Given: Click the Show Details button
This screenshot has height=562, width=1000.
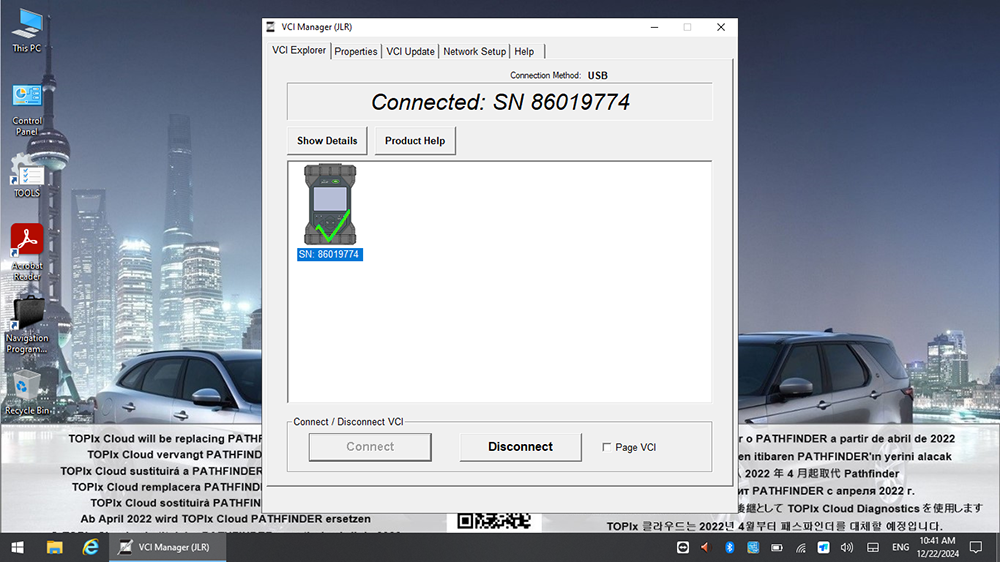Looking at the screenshot, I should click(327, 140).
